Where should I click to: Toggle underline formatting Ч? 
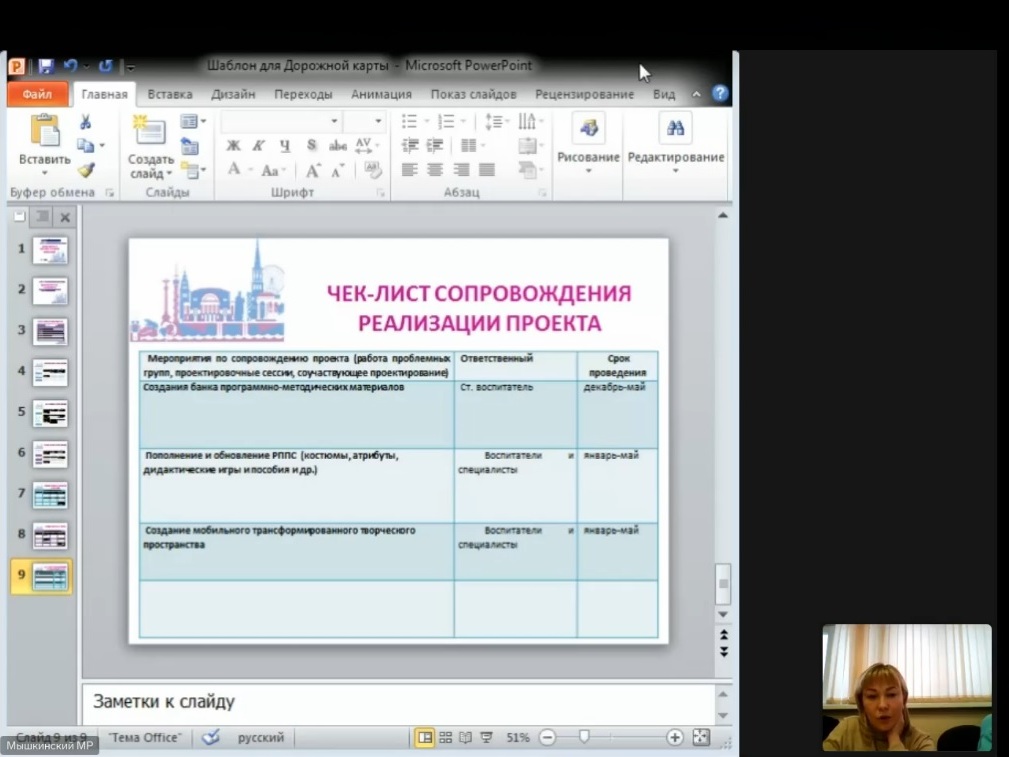[x=284, y=145]
